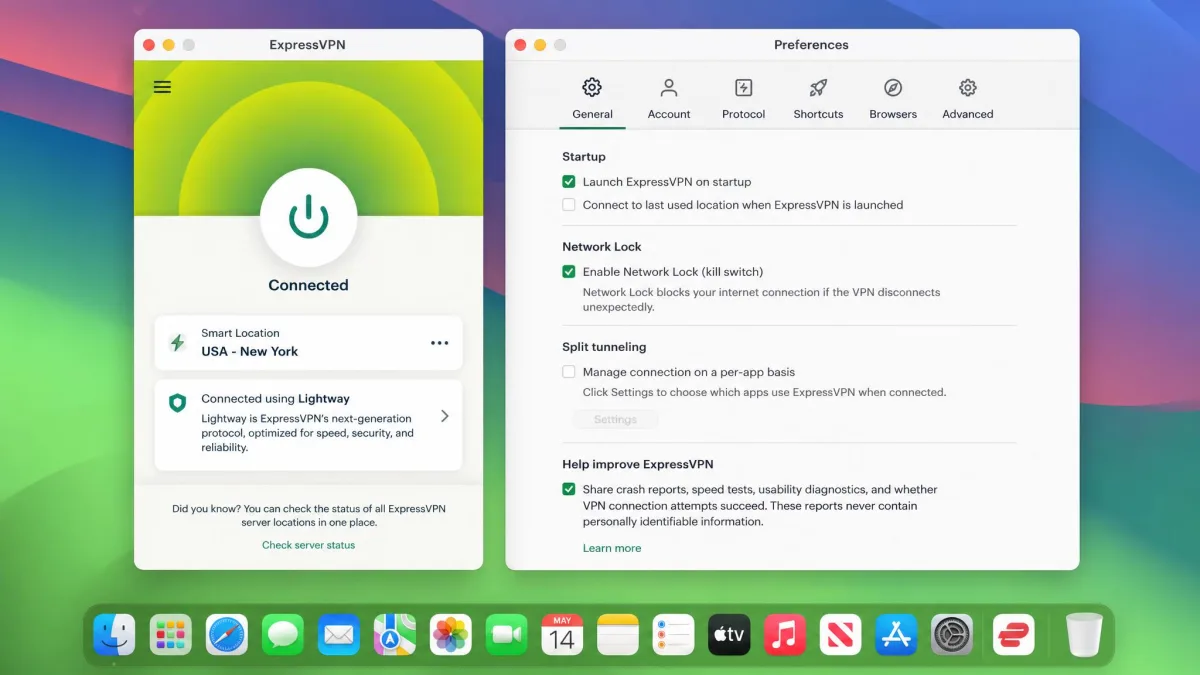Open Notes from the dock
The width and height of the screenshot is (1200, 675).
[618, 634]
